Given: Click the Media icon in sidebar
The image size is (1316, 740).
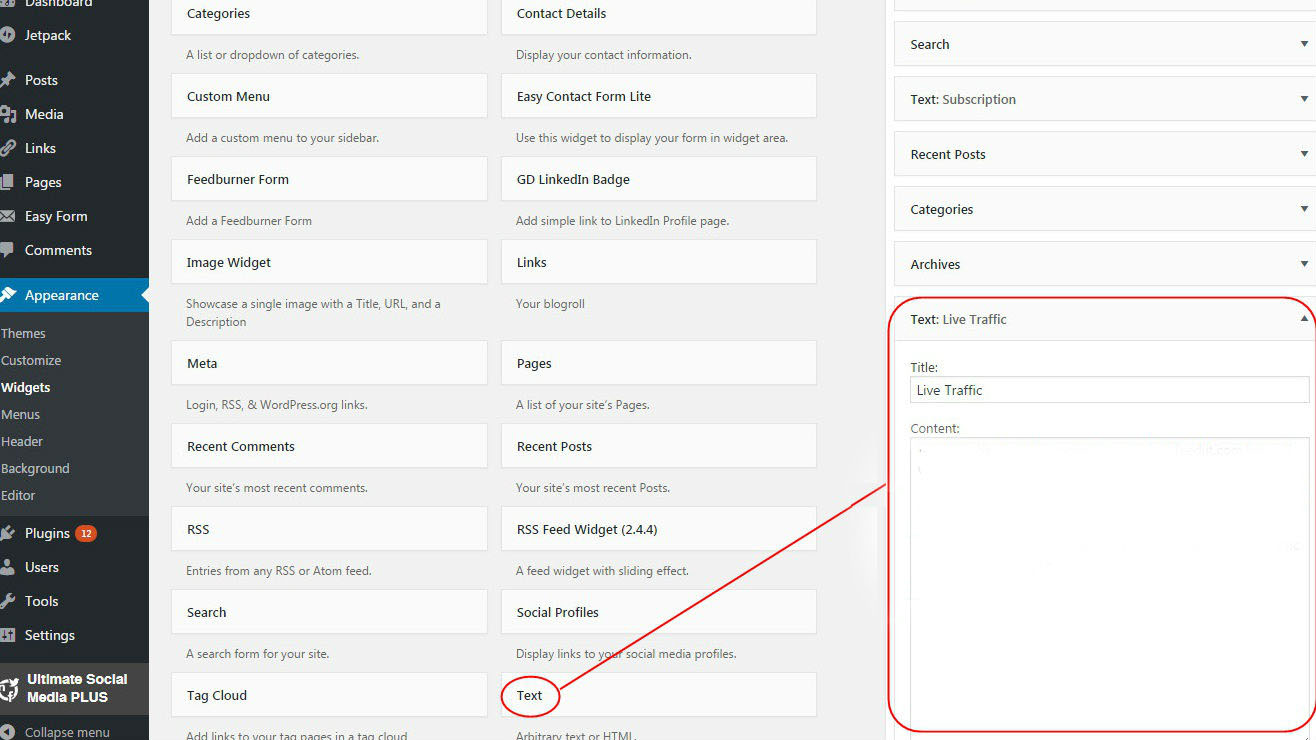Looking at the screenshot, I should pos(7,114).
